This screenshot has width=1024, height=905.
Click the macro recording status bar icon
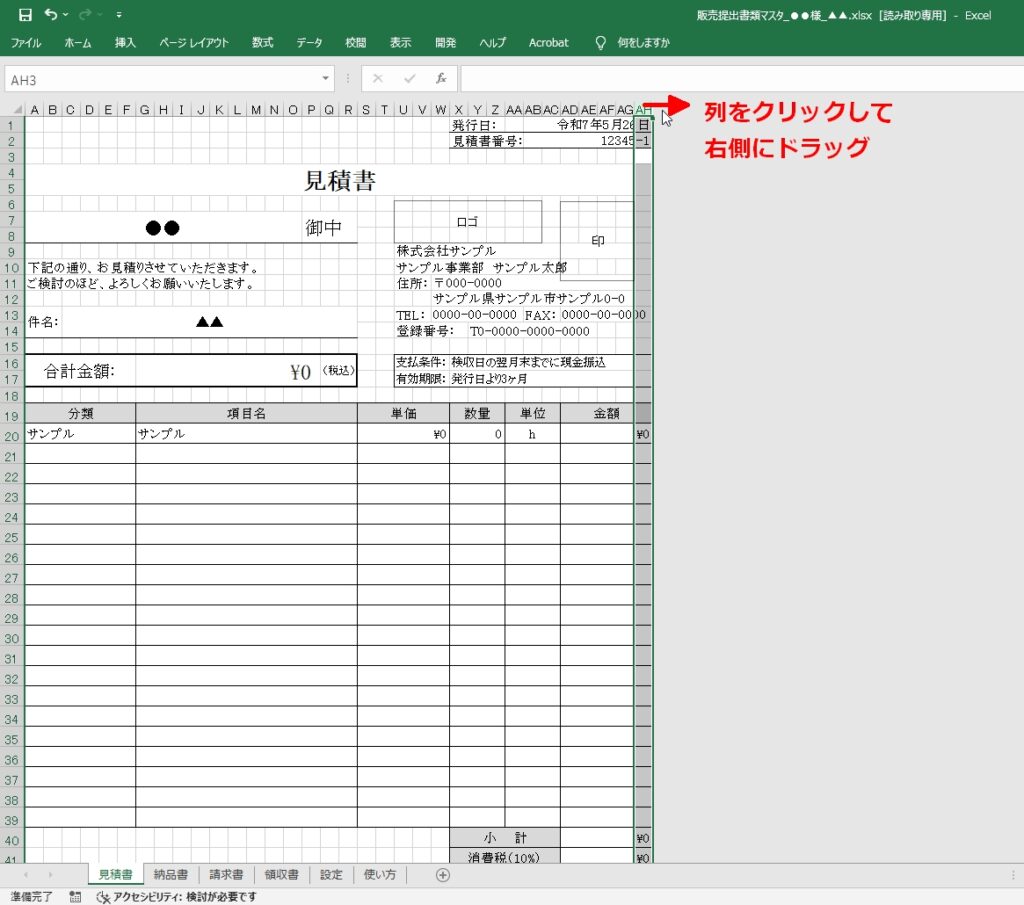[75, 897]
